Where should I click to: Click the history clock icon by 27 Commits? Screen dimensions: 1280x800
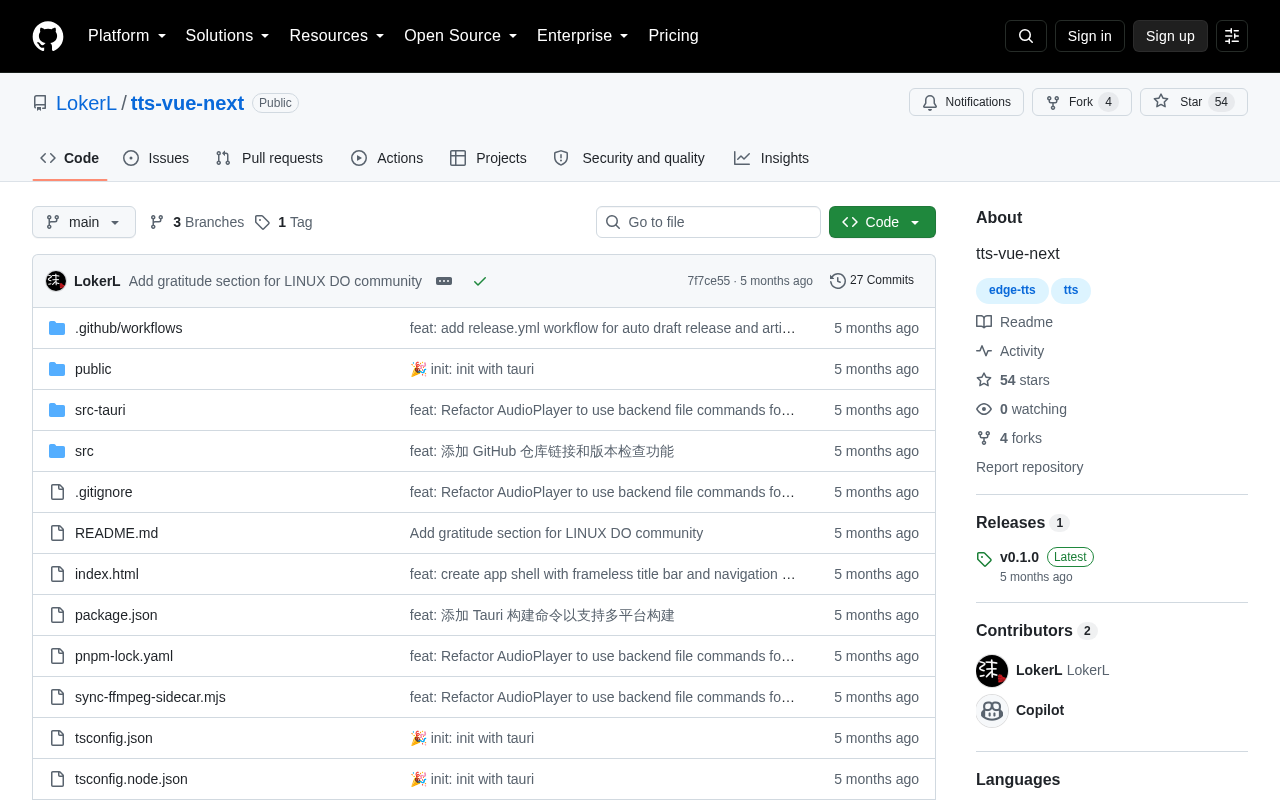(x=838, y=281)
